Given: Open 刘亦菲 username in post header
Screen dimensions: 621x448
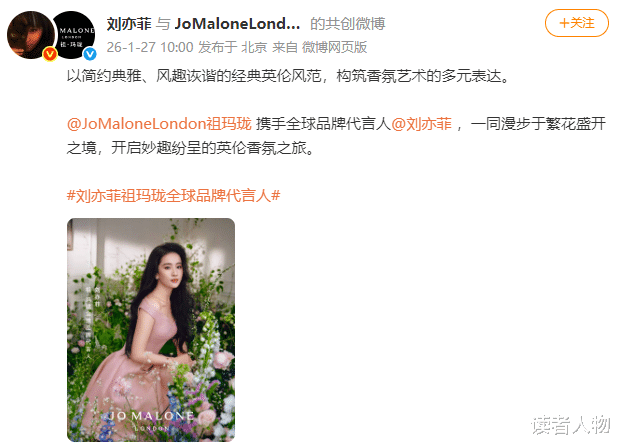Looking at the screenshot, I should (x=129, y=24).
